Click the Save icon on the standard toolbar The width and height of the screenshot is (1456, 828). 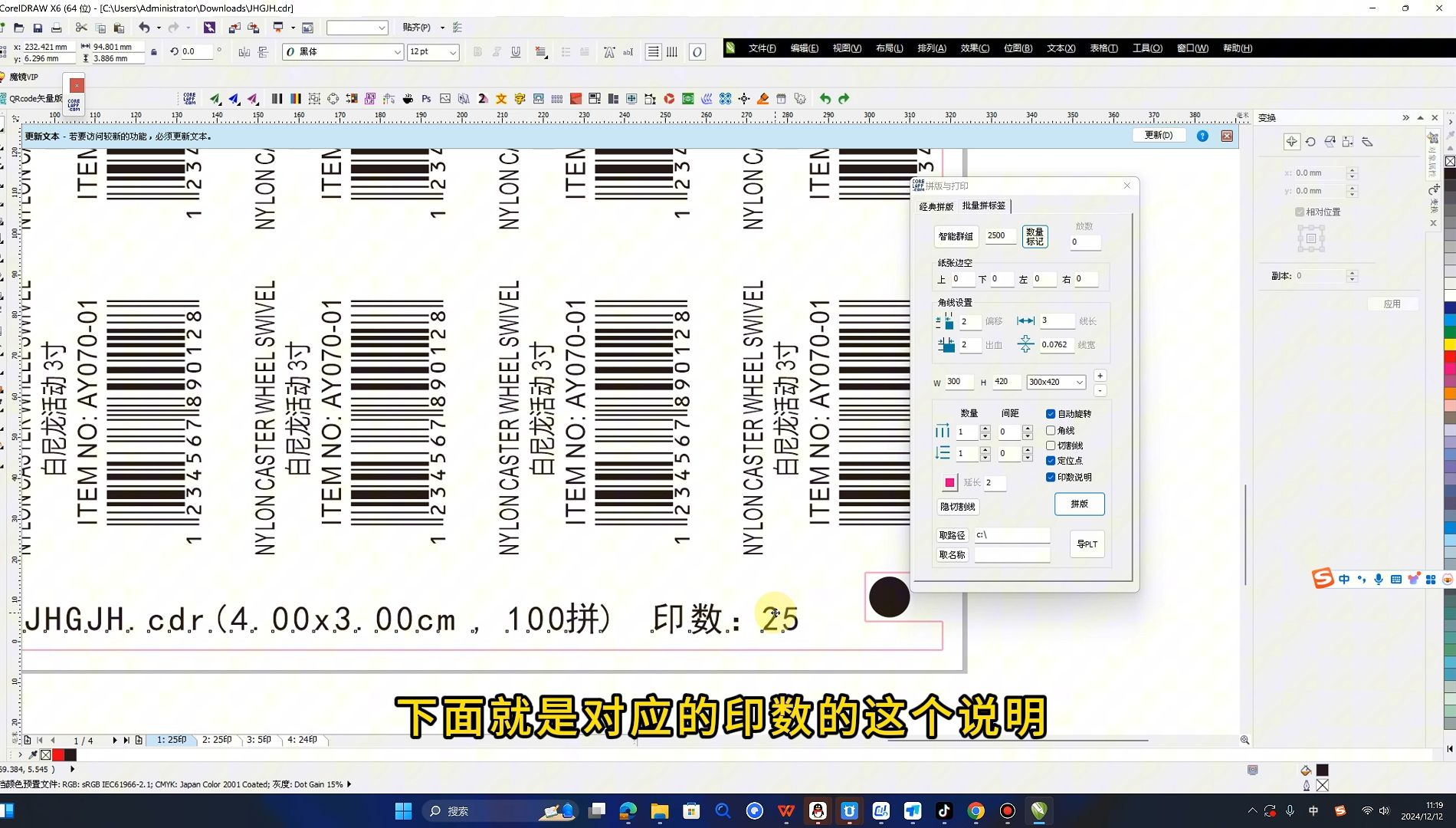click(x=38, y=27)
